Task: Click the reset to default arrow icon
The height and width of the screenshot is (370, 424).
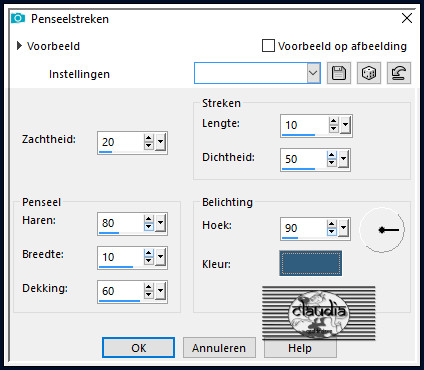Action: point(399,73)
